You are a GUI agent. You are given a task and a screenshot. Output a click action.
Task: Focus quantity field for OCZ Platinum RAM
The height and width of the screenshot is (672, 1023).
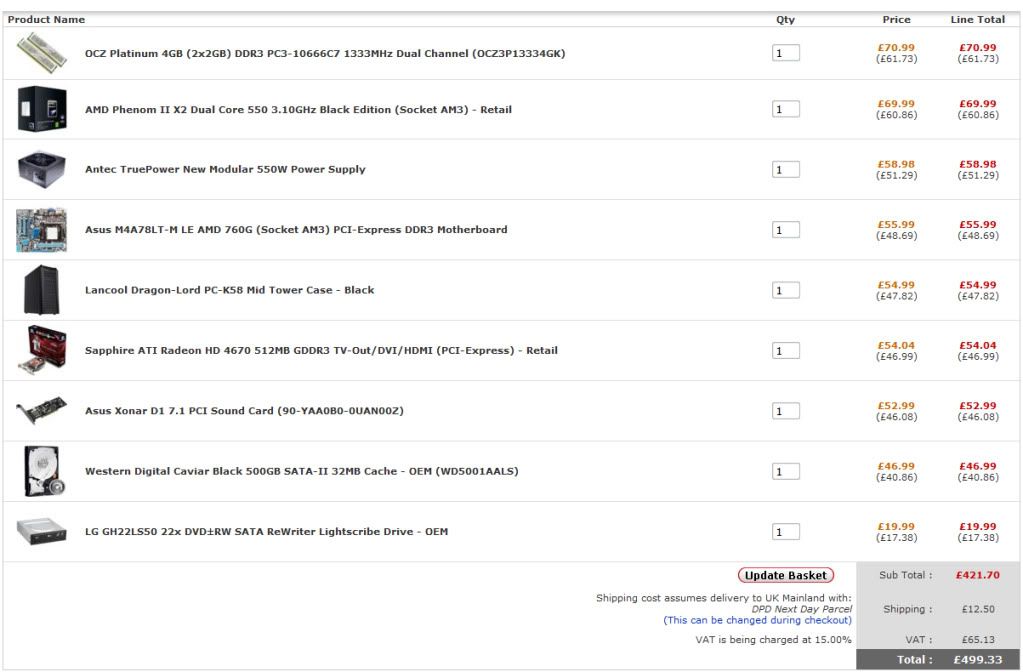(786, 53)
